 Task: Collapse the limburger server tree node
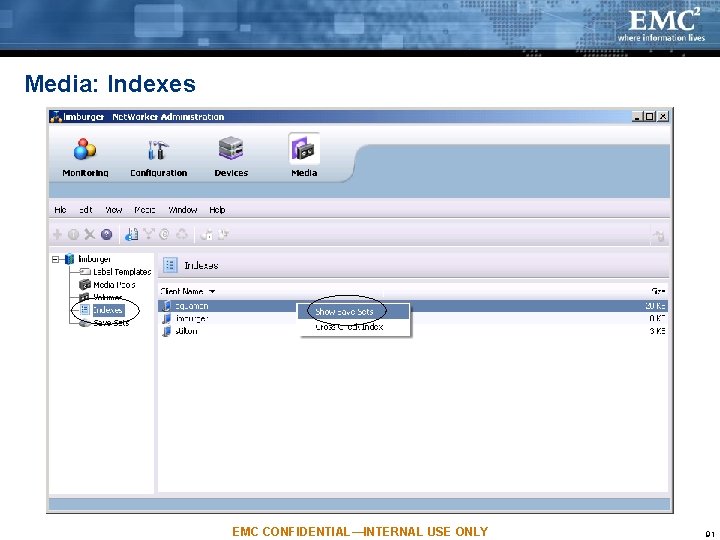coord(56,259)
